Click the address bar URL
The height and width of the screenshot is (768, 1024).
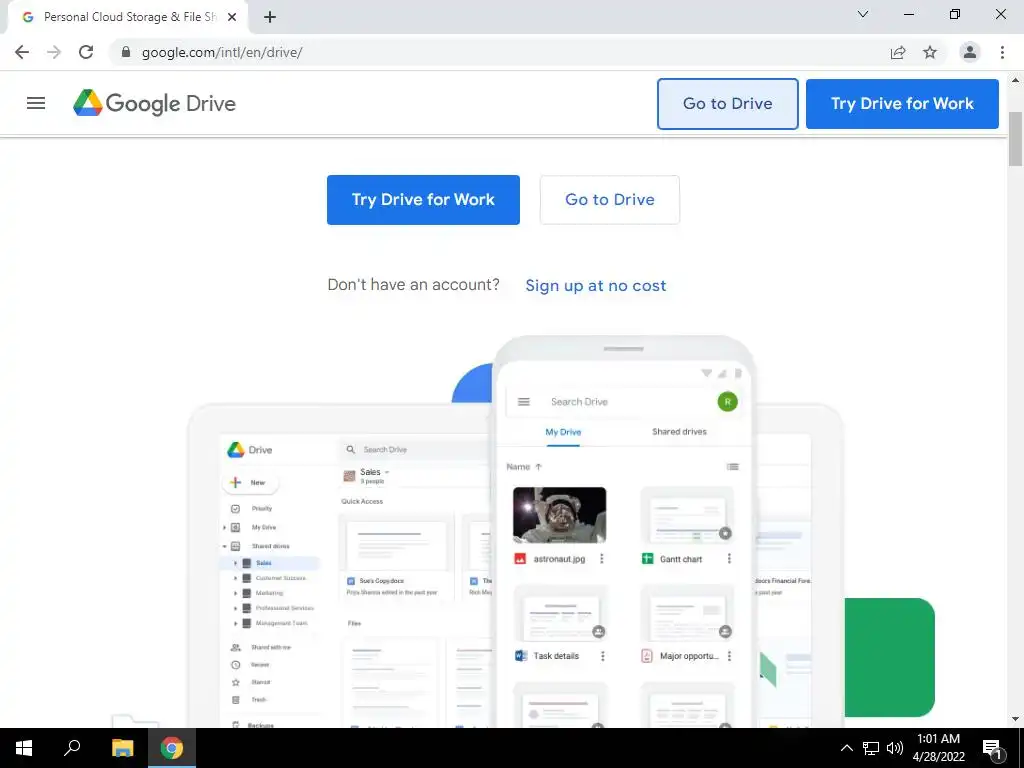[222, 52]
